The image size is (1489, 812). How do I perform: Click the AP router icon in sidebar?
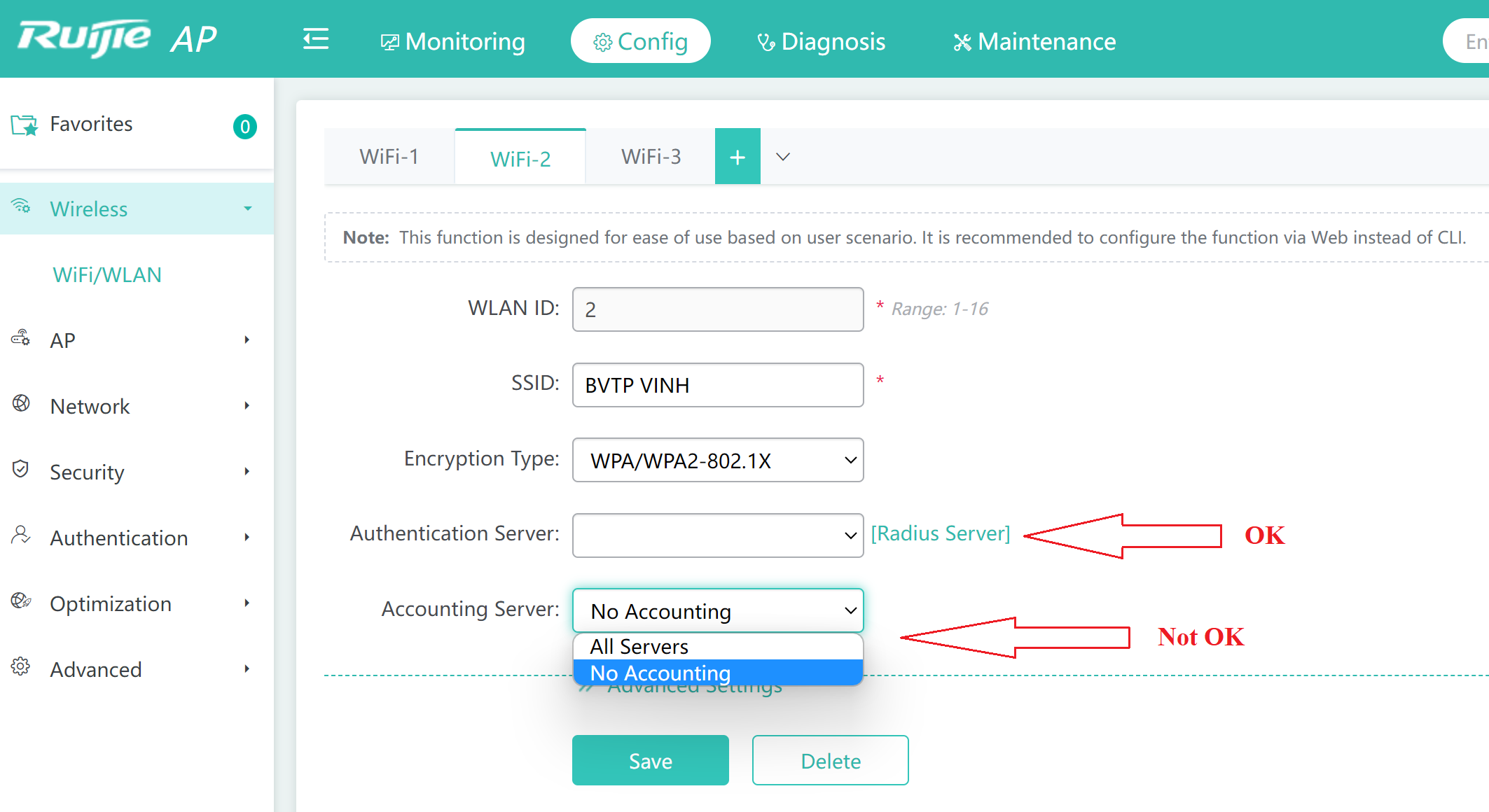pyautogui.click(x=21, y=338)
